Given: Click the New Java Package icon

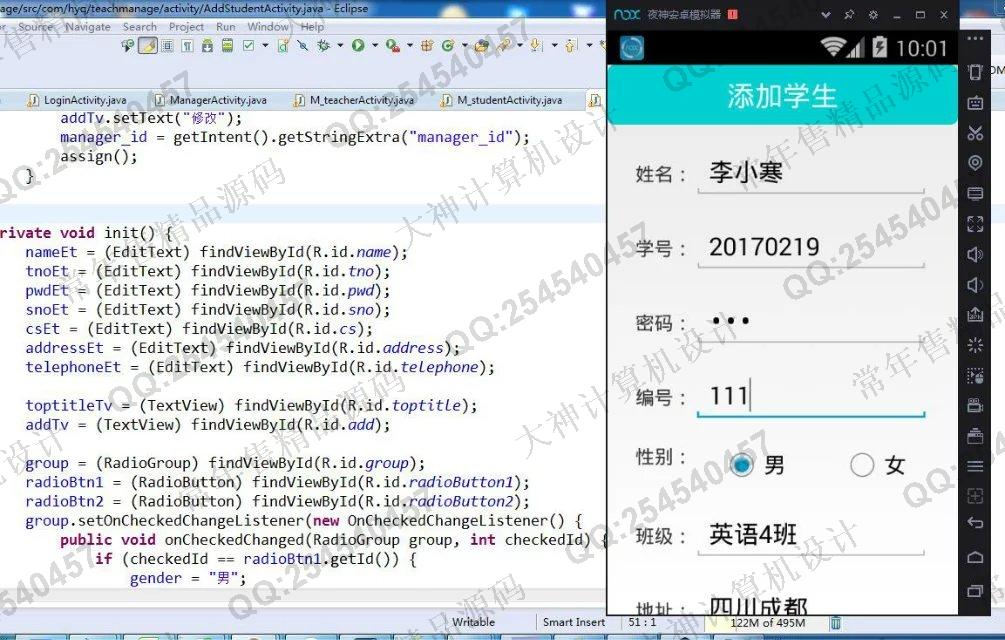Looking at the screenshot, I should 428,45.
